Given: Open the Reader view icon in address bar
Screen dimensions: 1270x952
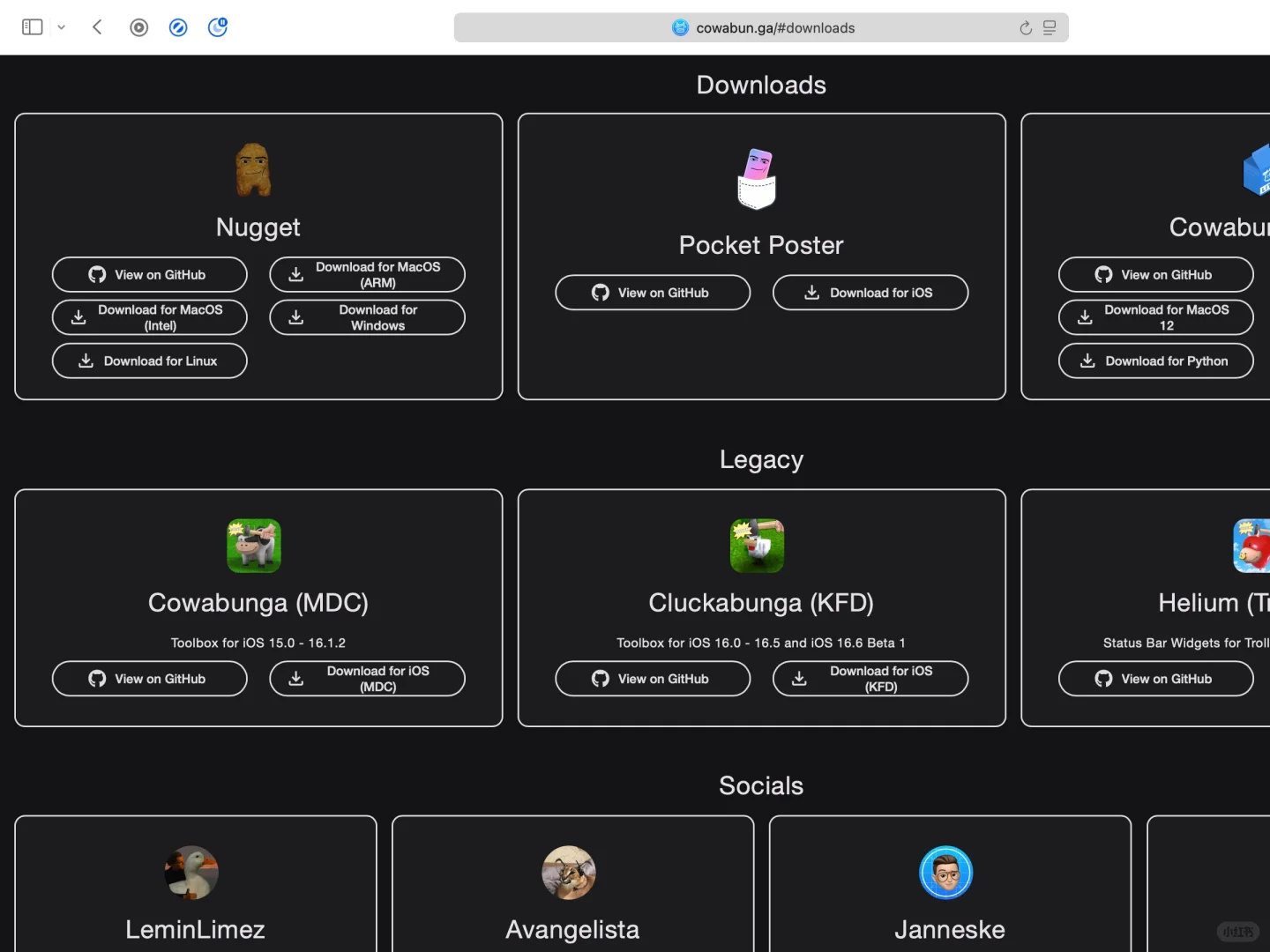Looking at the screenshot, I should [1050, 28].
